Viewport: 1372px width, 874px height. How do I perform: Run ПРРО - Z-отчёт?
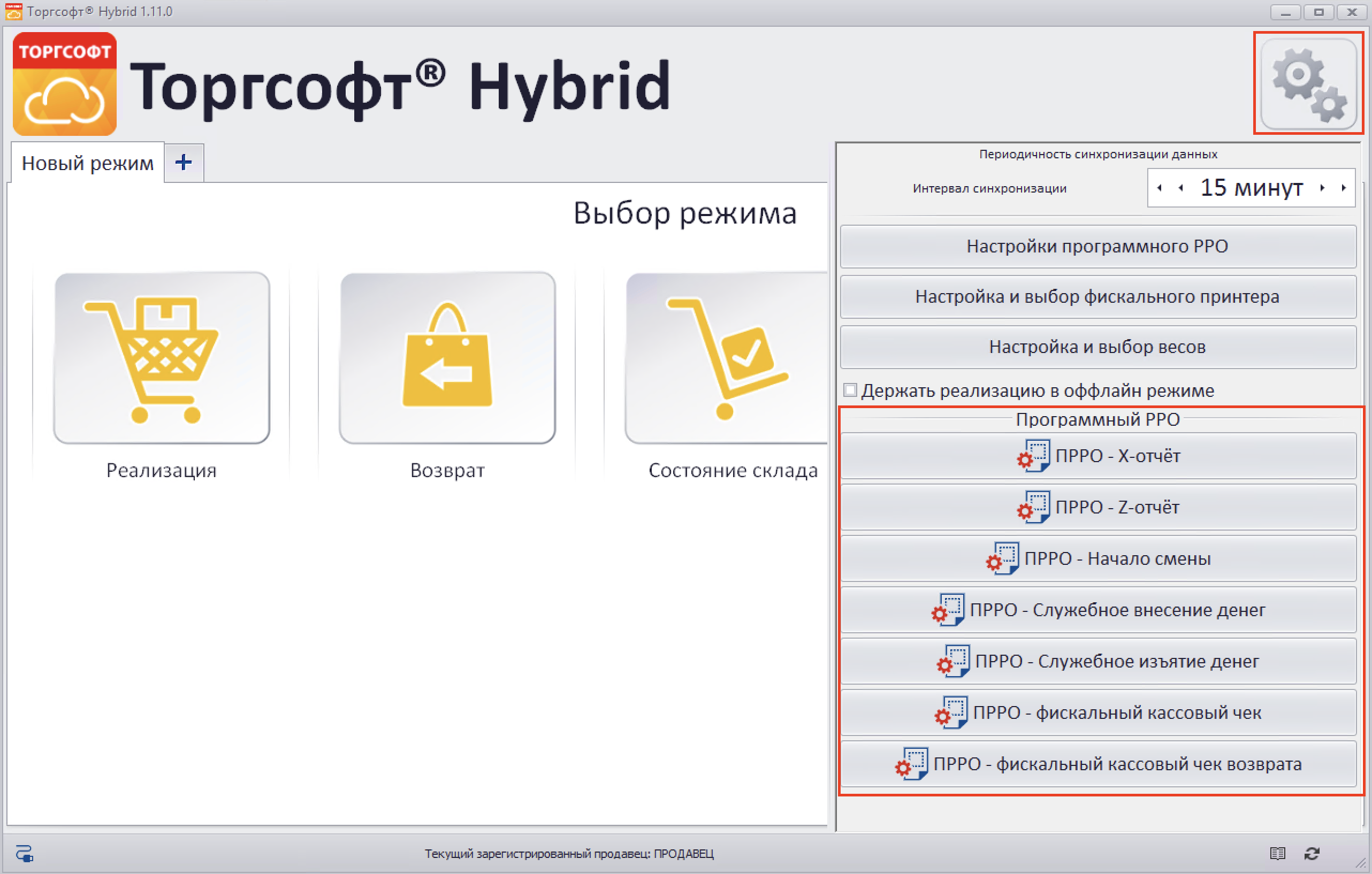tap(1098, 507)
